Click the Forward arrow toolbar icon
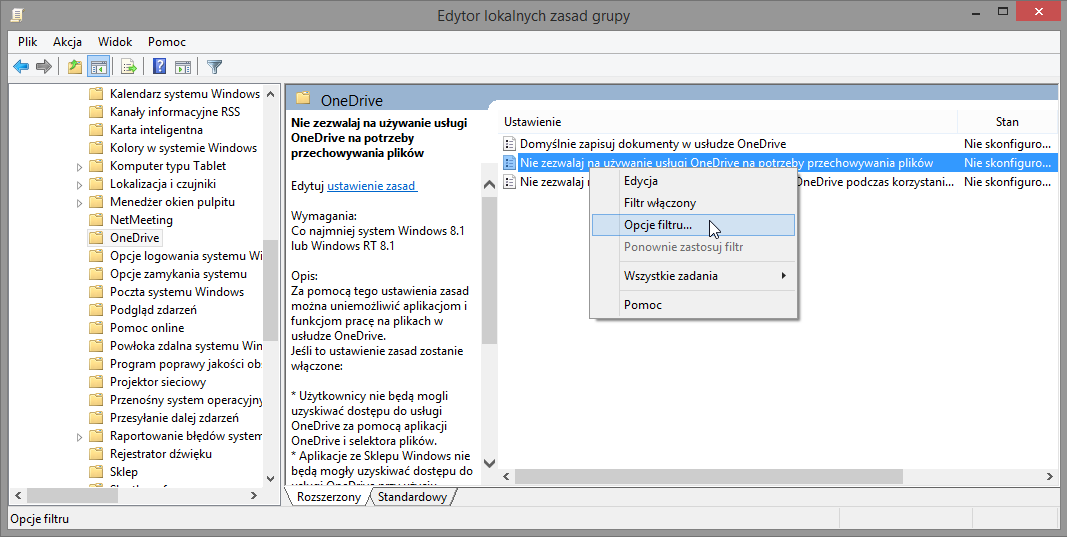Viewport: 1067px width, 537px height. point(44,67)
